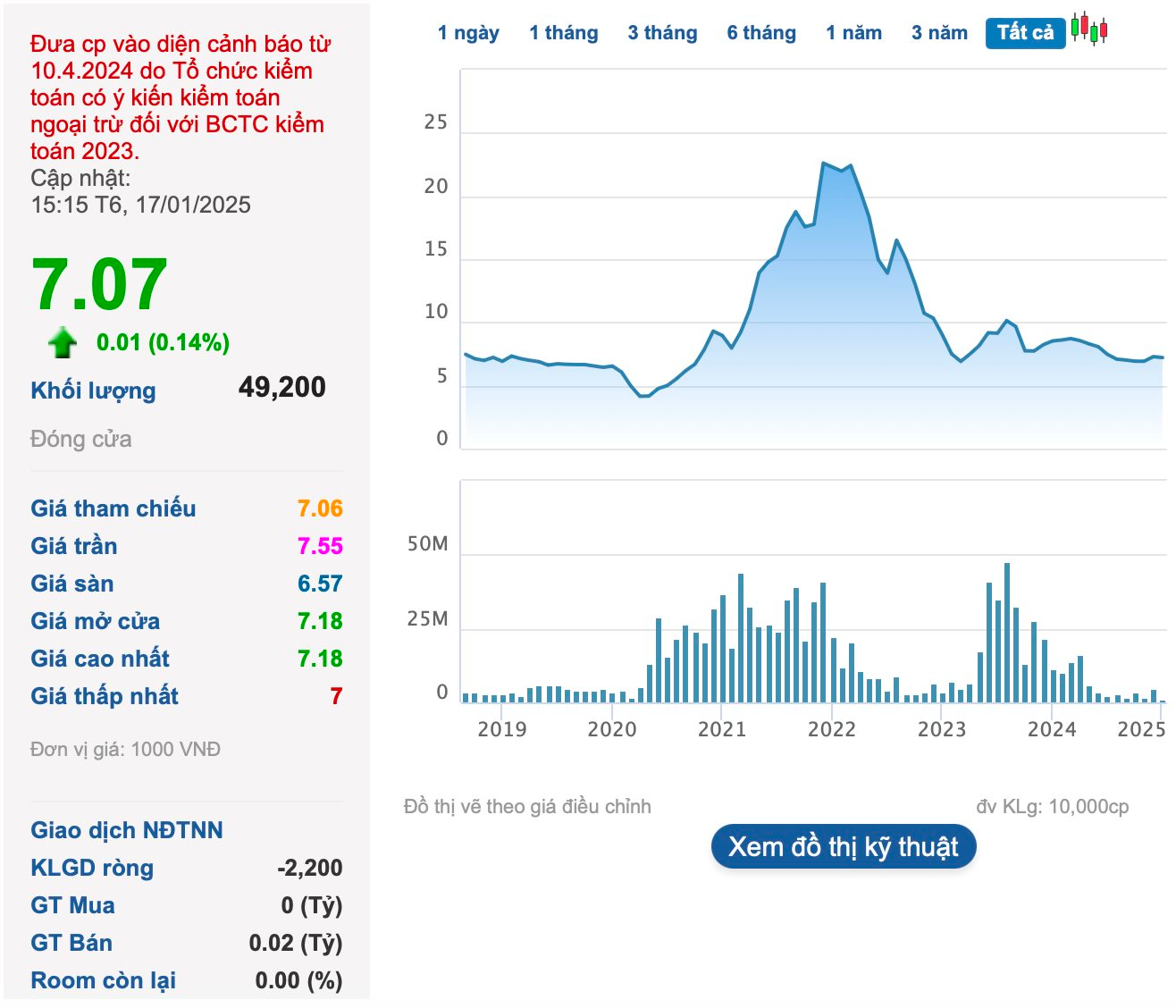Click the 'GT Mua' label
1176x1008 pixels.
tap(72, 905)
